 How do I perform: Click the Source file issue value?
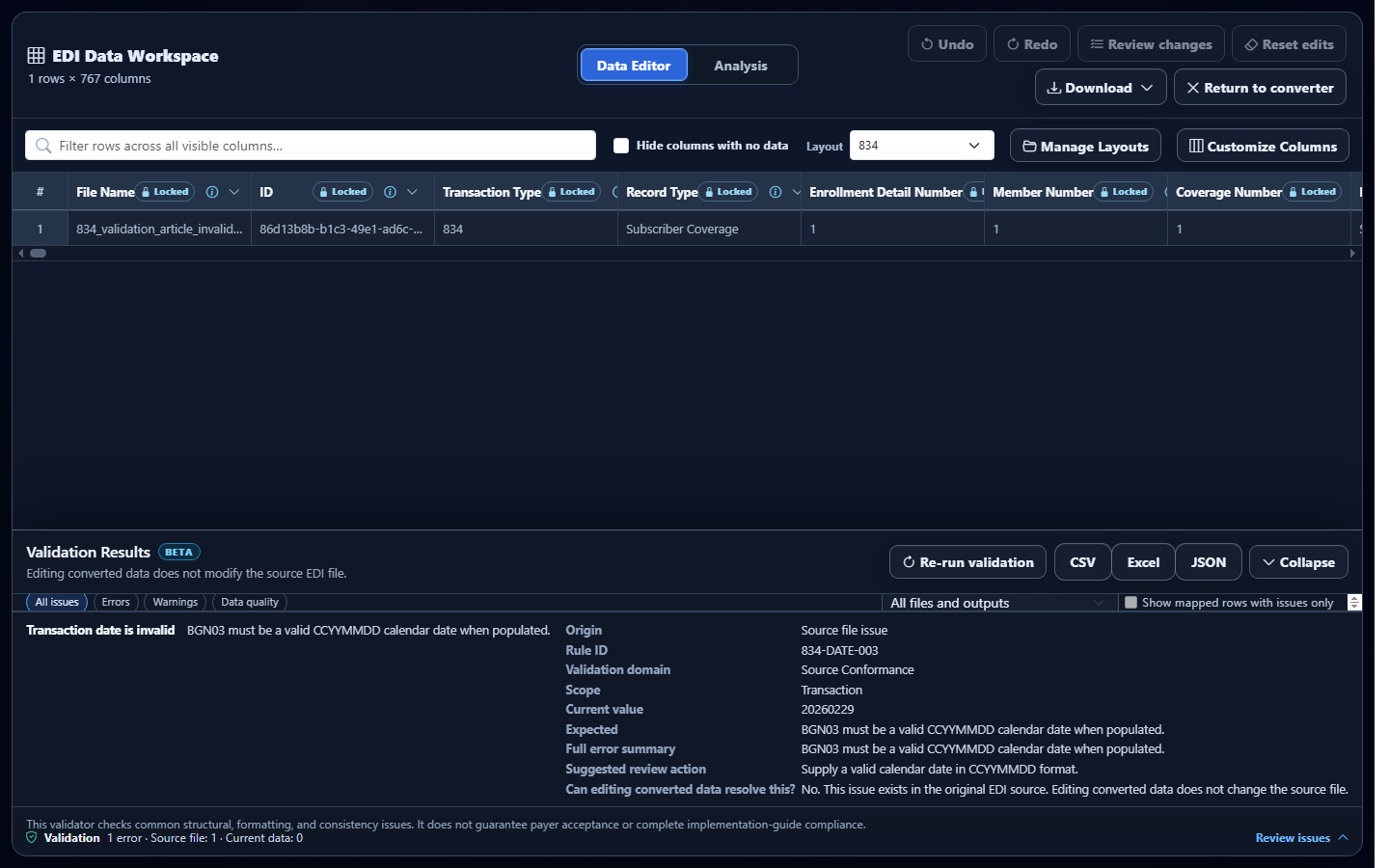tap(844, 631)
